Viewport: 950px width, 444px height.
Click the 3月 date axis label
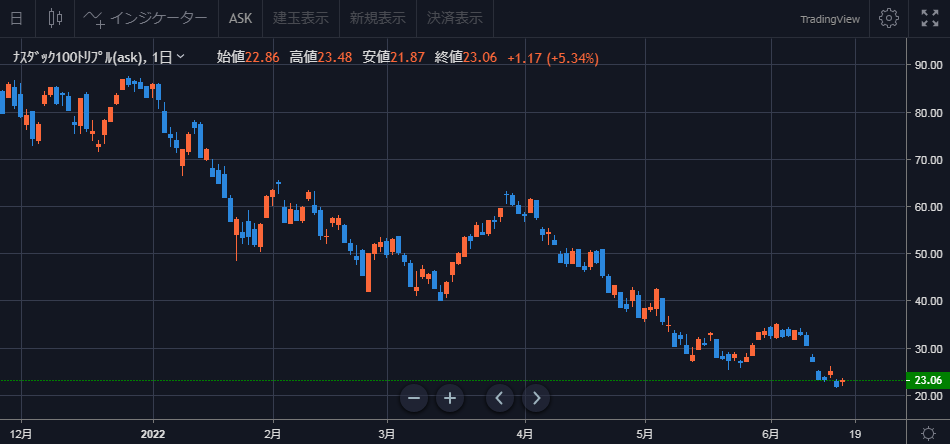[387, 434]
